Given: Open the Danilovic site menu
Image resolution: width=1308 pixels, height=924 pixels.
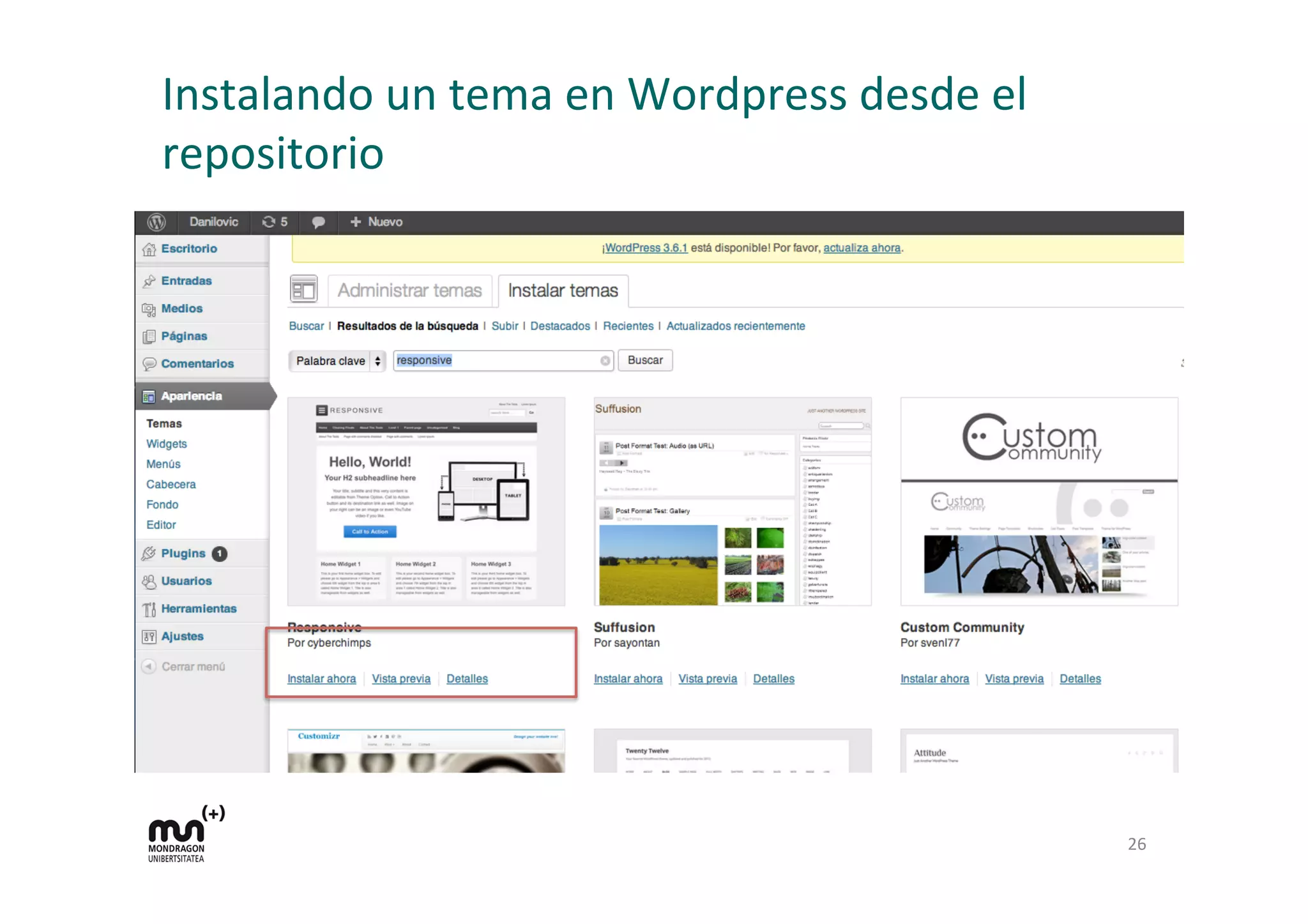Looking at the screenshot, I should coord(213,222).
